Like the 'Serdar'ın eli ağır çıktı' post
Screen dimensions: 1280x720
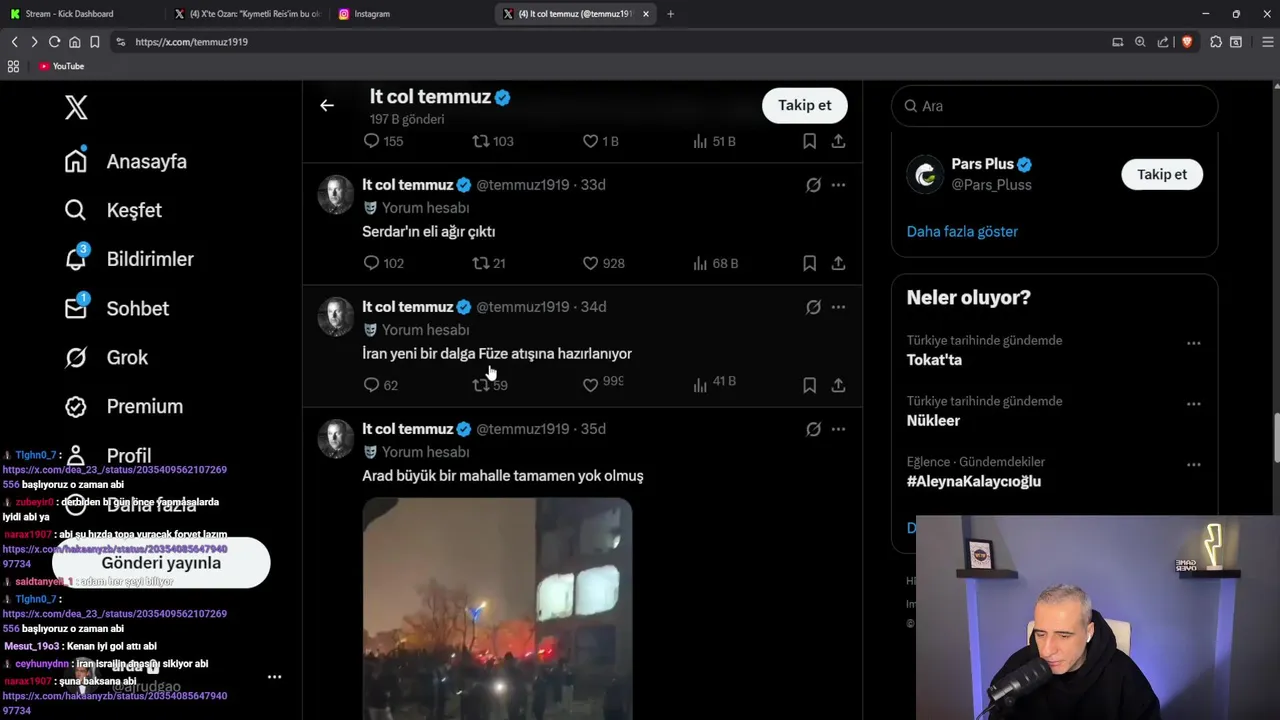pyautogui.click(x=603, y=263)
